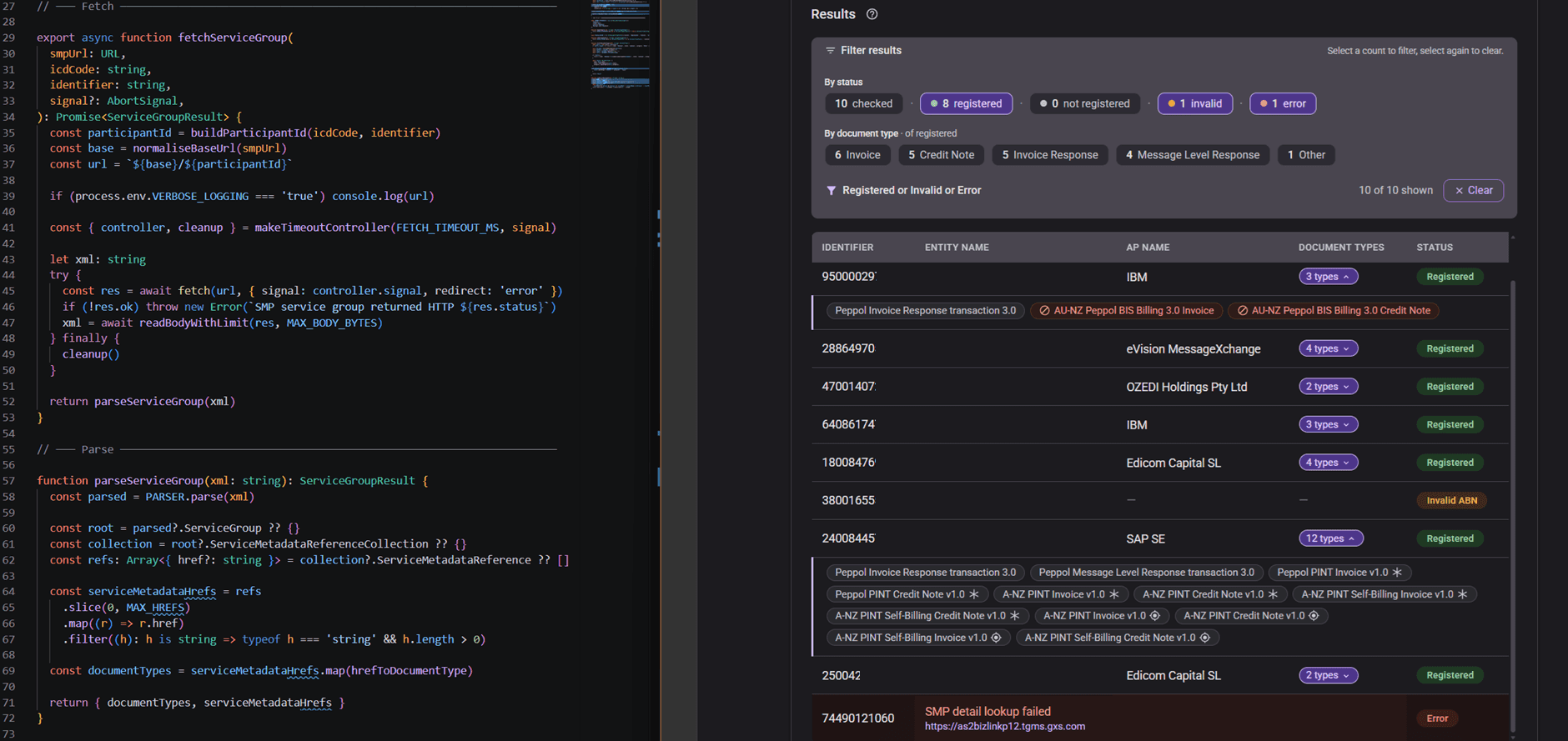Click Peppol Message Level Response transaction 3.0 chip
1568x741 pixels.
[1146, 573]
